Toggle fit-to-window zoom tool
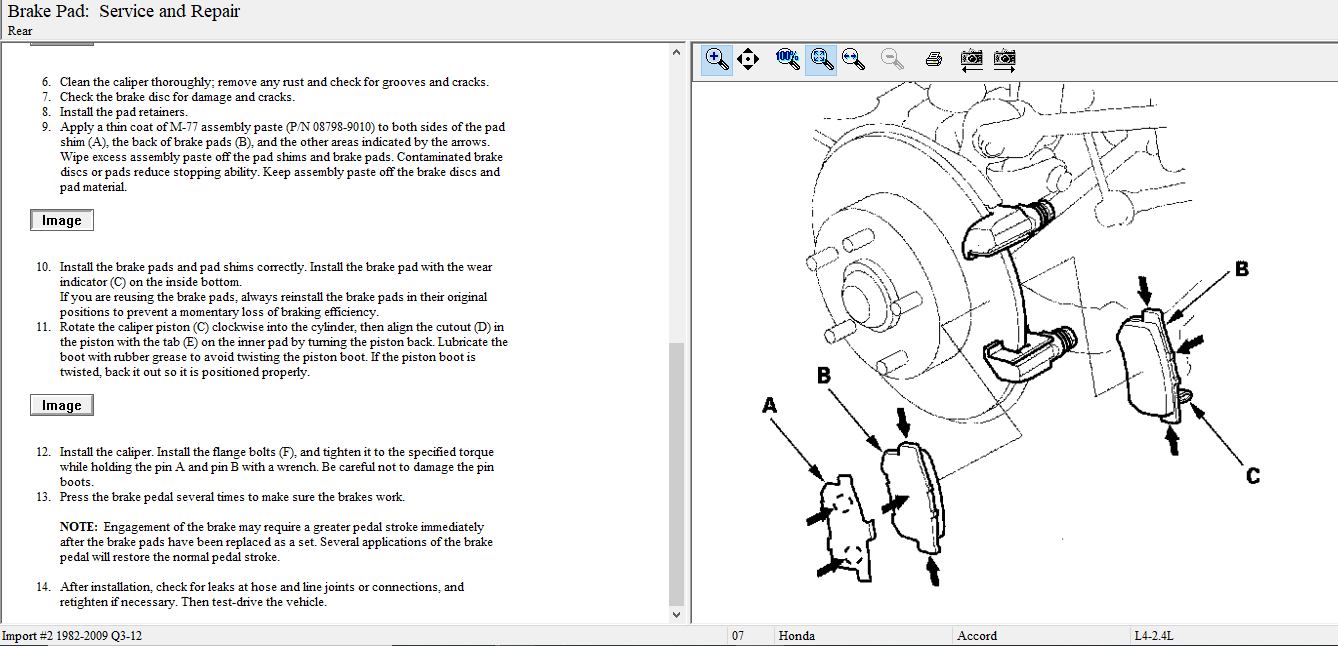This screenshot has width=1338, height=646. [821, 59]
